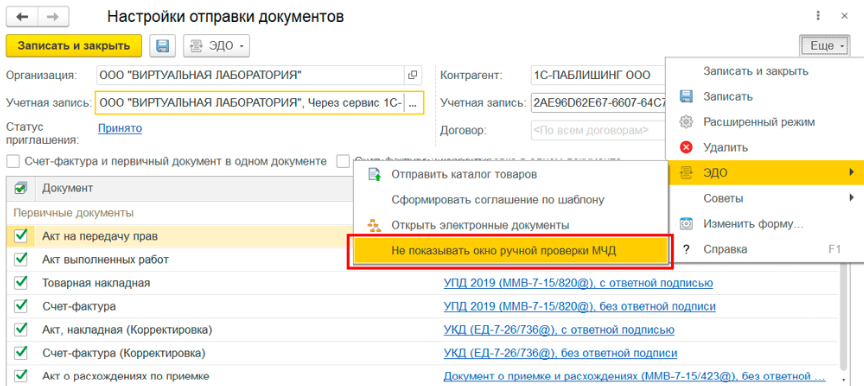864x386 pixels.
Task: Uncheck Акт о расхождениях по приемке
Action: (x=20, y=376)
